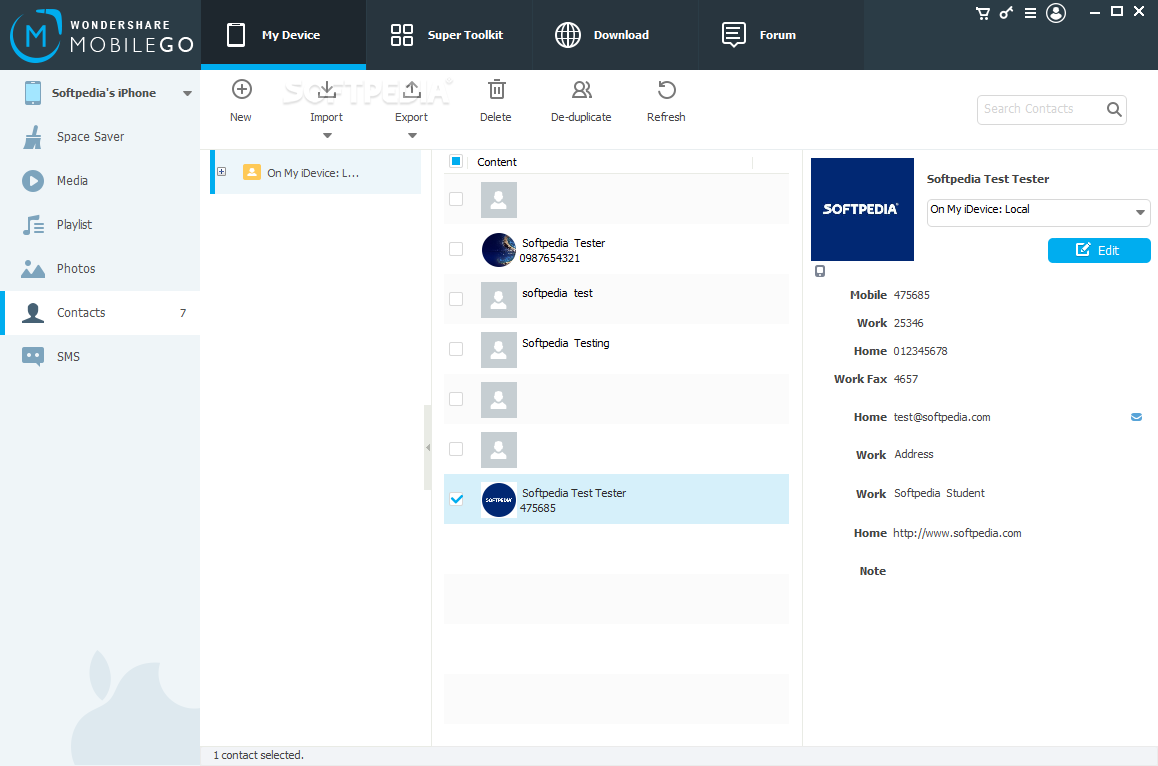The height and width of the screenshot is (766, 1158).
Task: Select the On My iDevice group row
Action: [x=316, y=173]
